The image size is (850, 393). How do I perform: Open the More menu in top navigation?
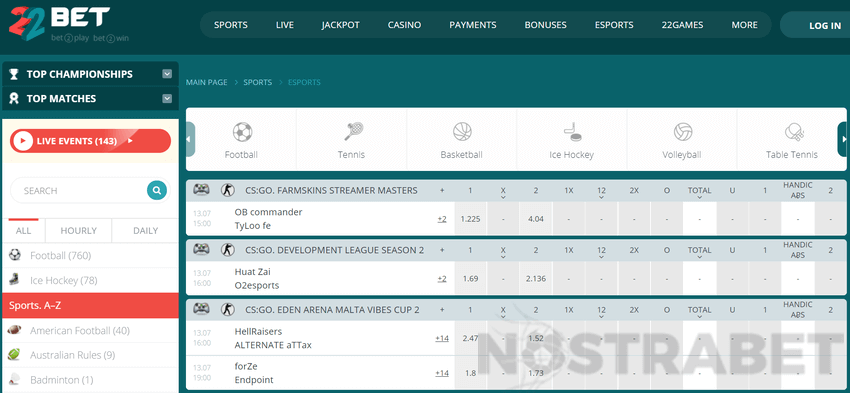[x=744, y=25]
